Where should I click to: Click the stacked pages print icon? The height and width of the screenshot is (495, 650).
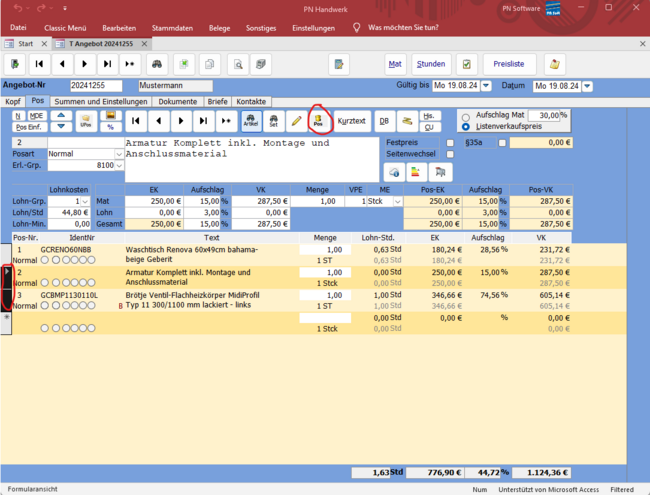(x=261, y=64)
